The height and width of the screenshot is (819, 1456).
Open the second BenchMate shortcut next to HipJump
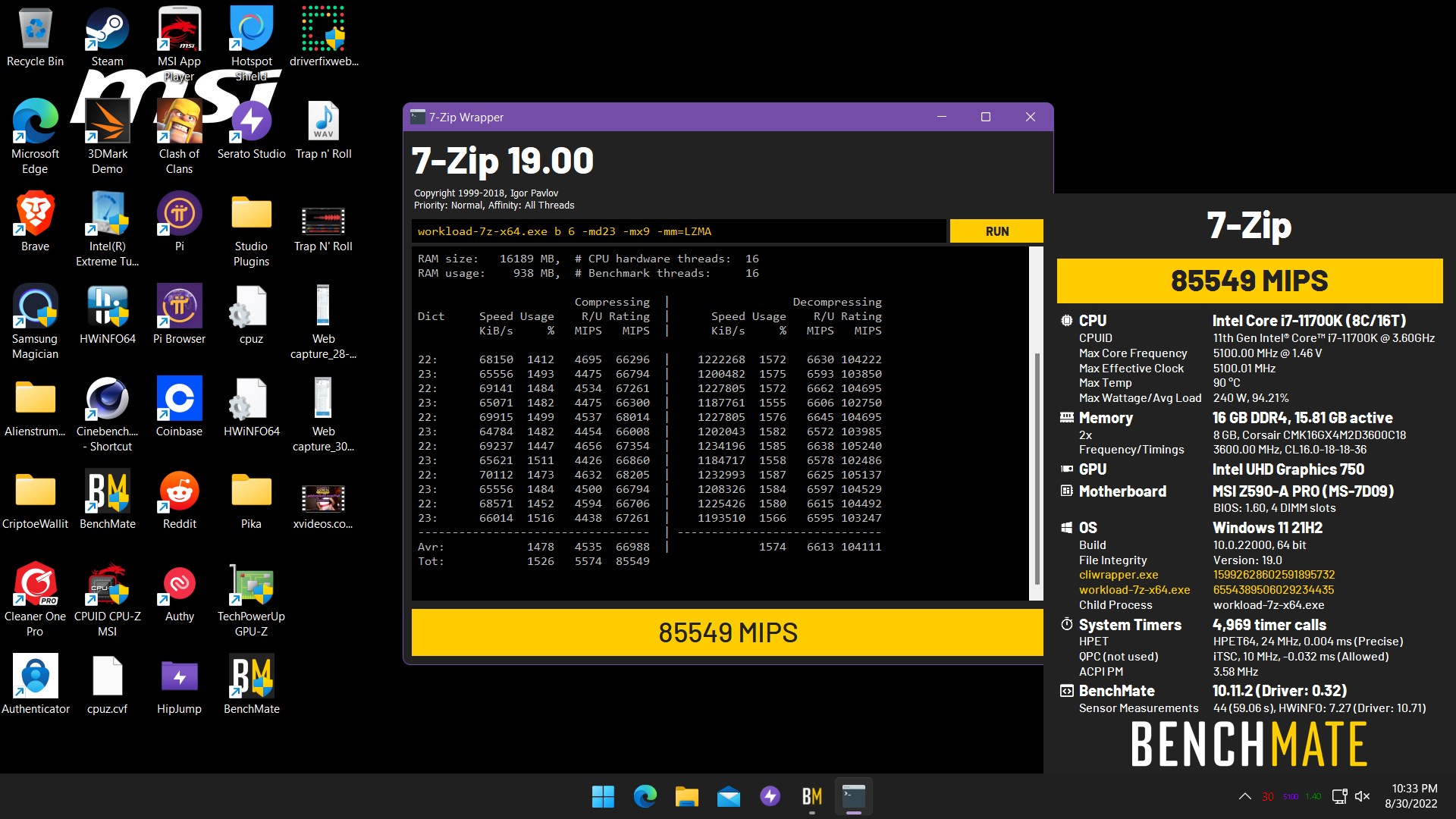(x=251, y=684)
